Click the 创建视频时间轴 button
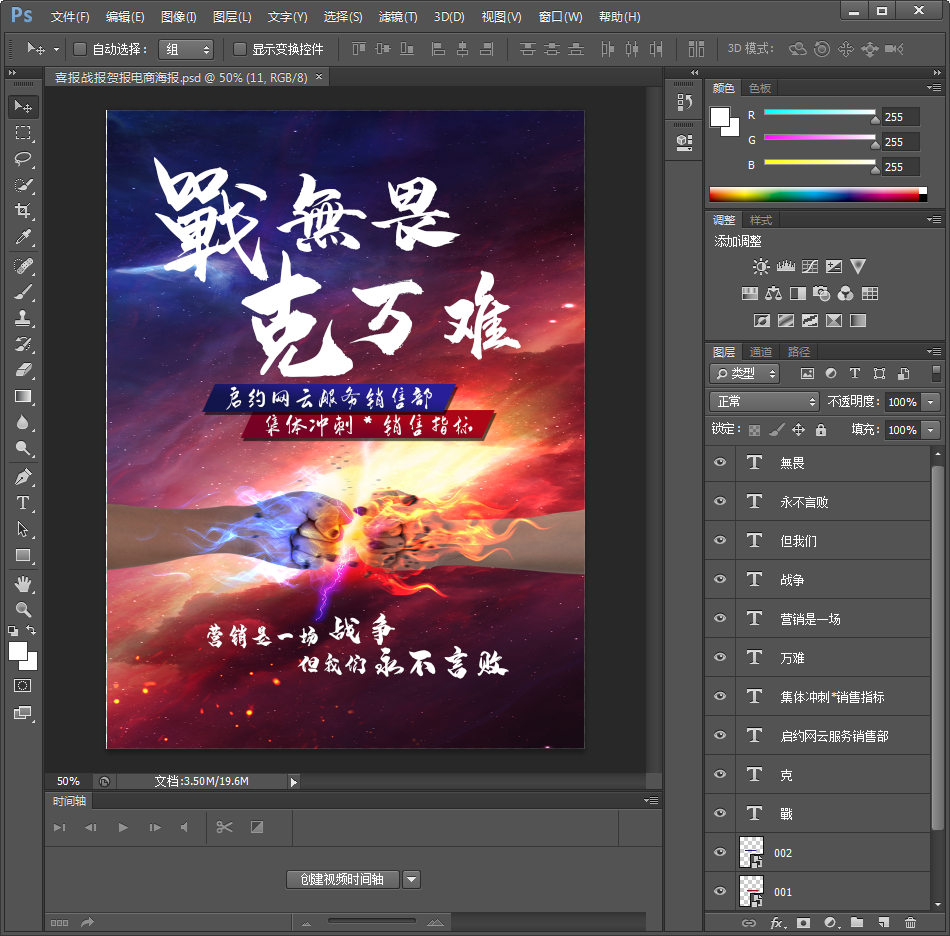Screen dimensions: 950x936 (x=342, y=879)
